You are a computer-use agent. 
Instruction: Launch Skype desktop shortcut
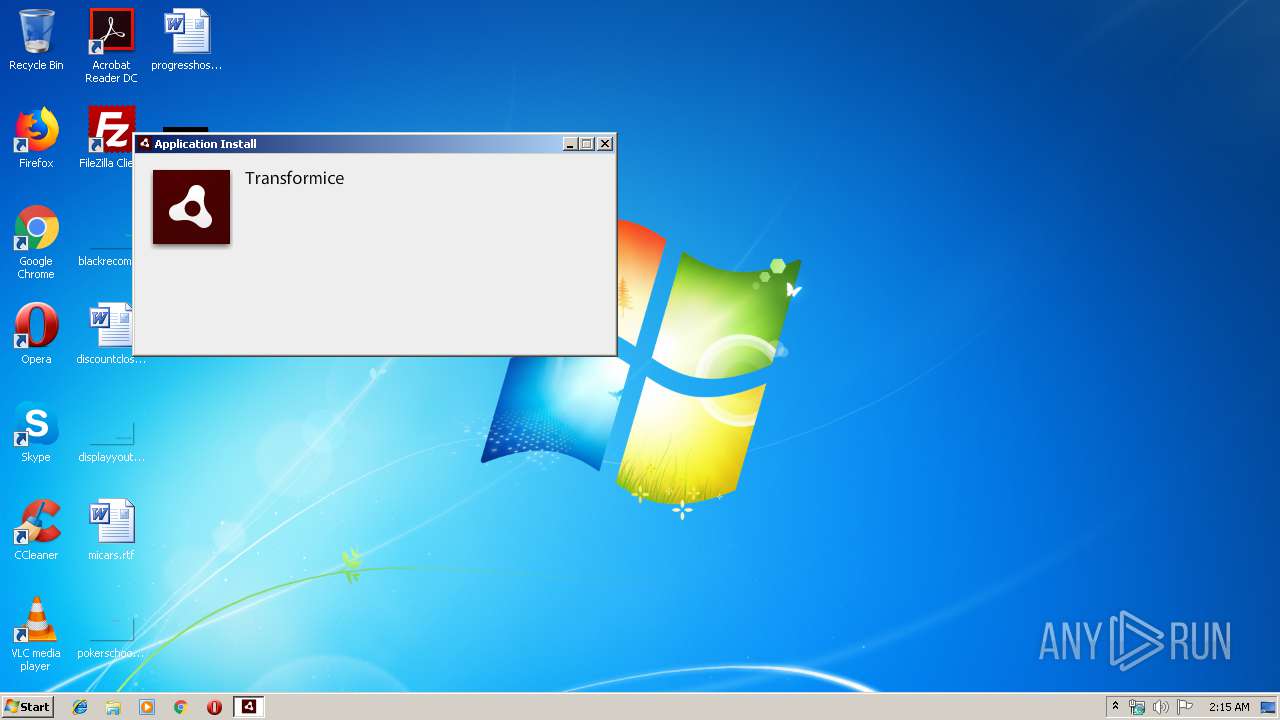pos(36,432)
